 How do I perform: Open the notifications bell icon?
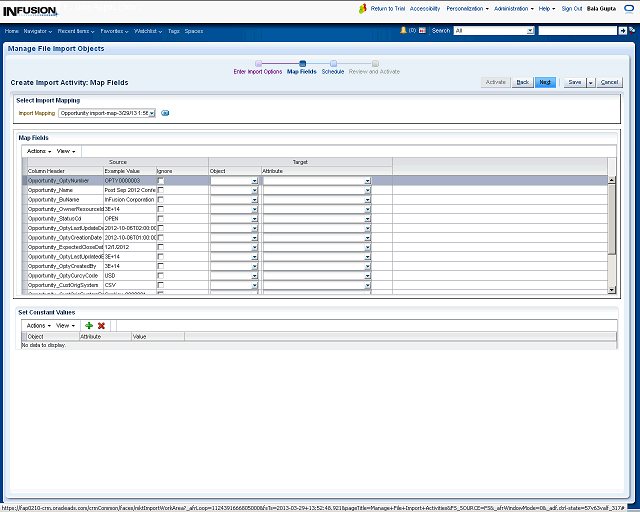[404, 31]
